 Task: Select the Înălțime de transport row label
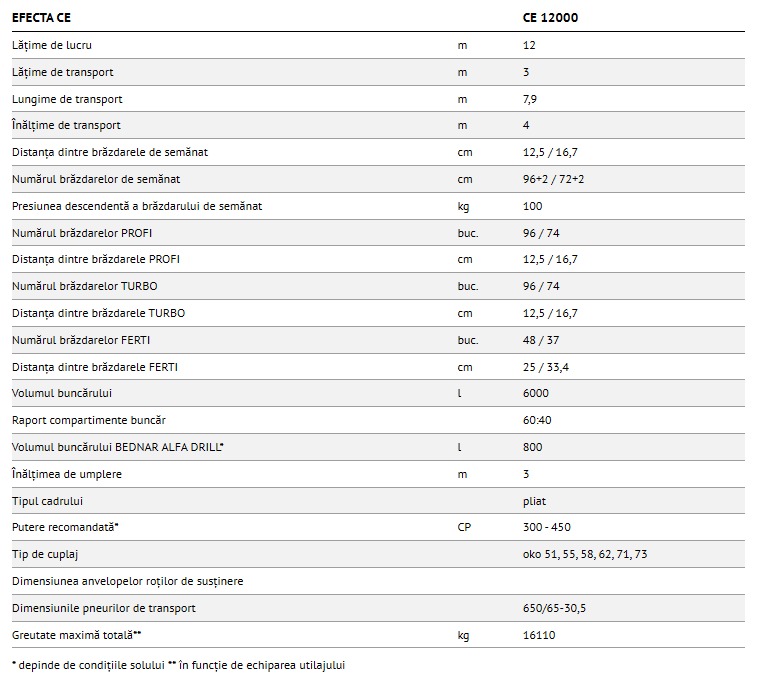(66, 125)
